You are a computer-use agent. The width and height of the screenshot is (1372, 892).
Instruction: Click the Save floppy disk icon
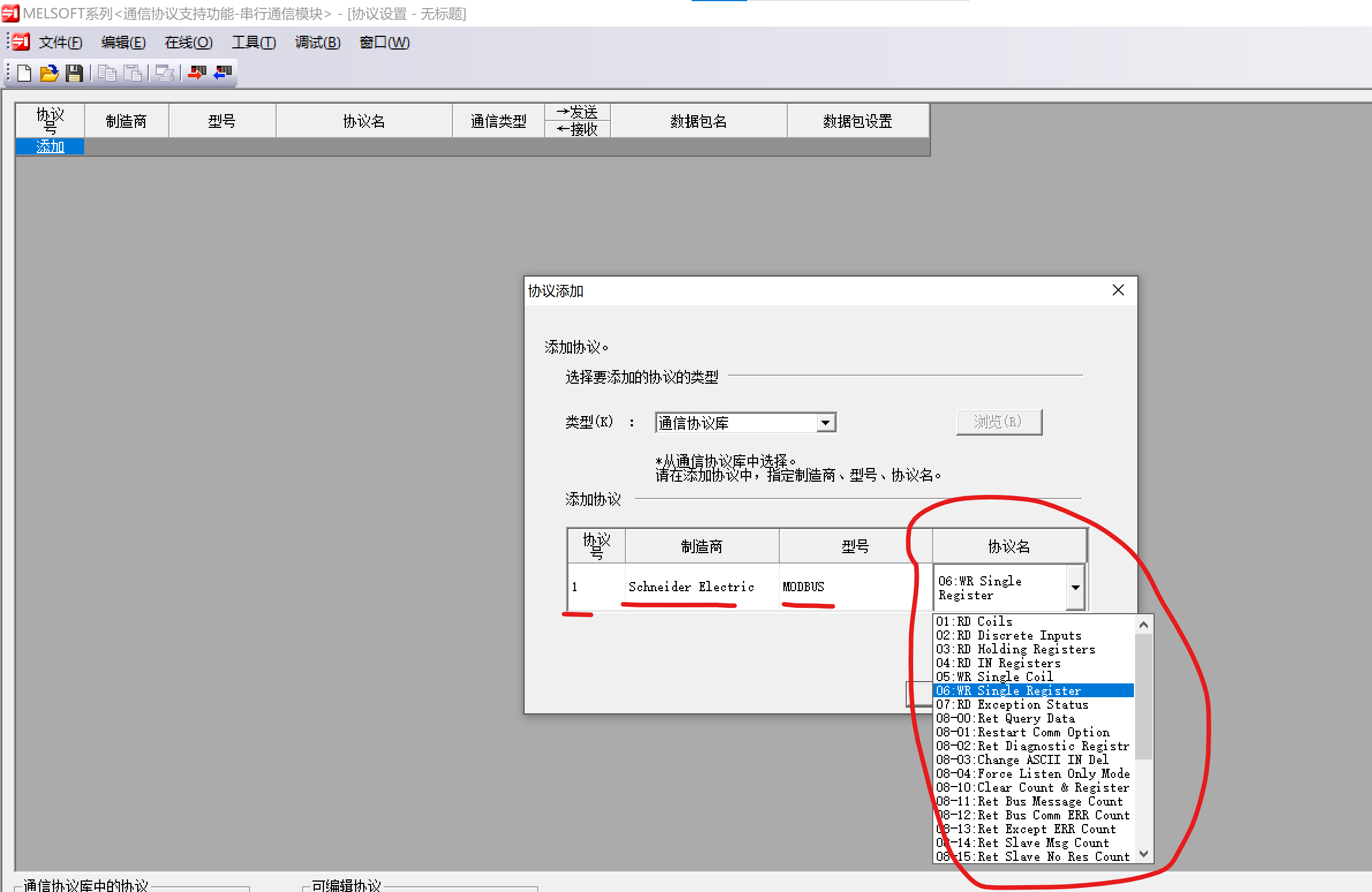point(74,73)
